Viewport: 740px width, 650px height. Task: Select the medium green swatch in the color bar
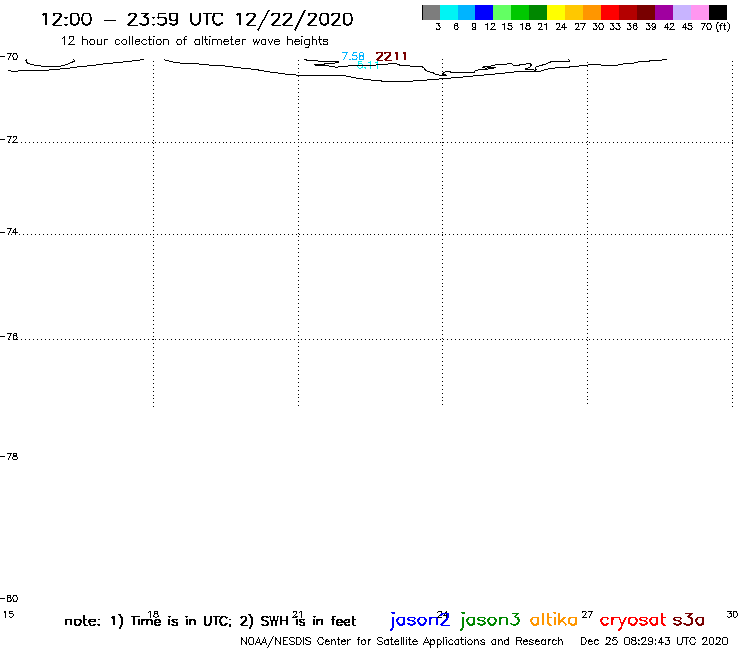(521, 12)
